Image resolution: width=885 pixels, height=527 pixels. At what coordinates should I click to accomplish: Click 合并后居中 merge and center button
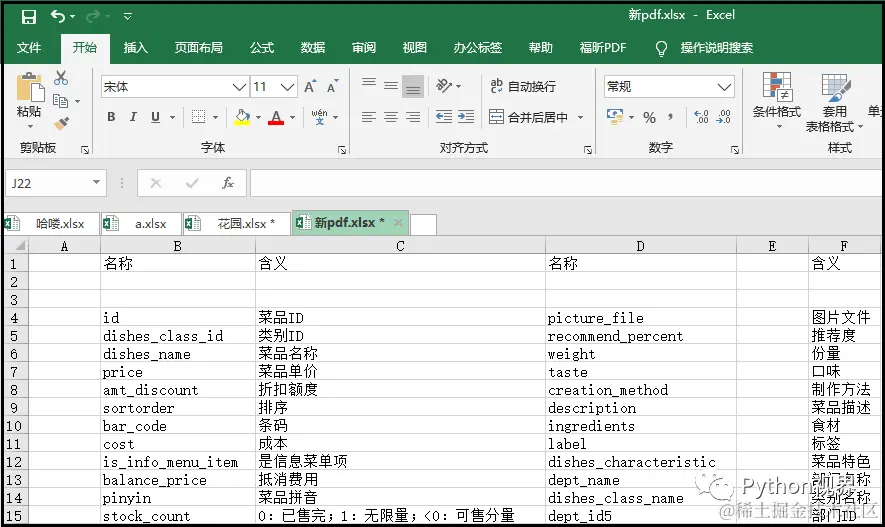pyautogui.click(x=528, y=117)
